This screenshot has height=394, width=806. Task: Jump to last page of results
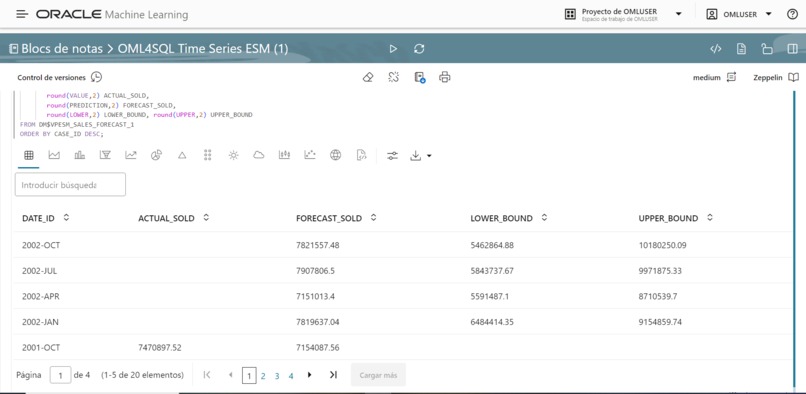point(333,375)
